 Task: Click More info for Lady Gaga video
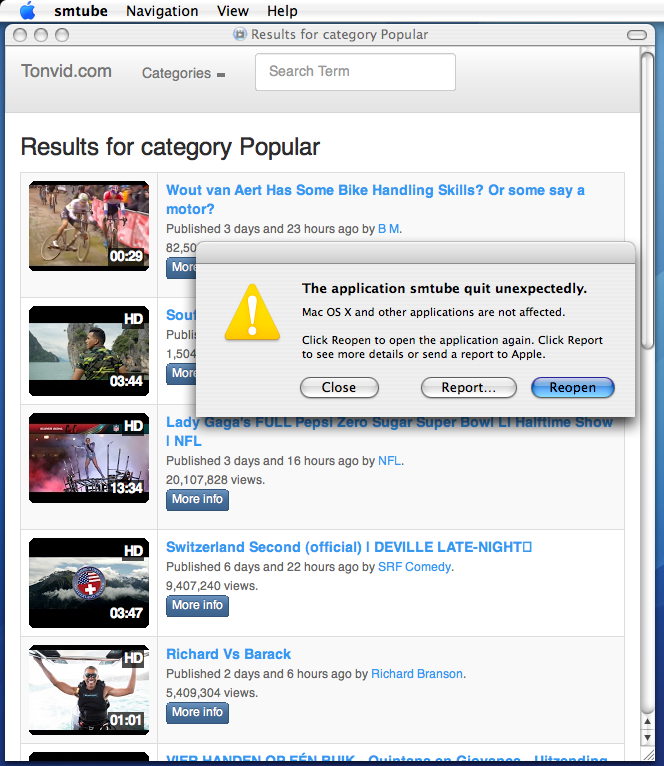point(197,499)
